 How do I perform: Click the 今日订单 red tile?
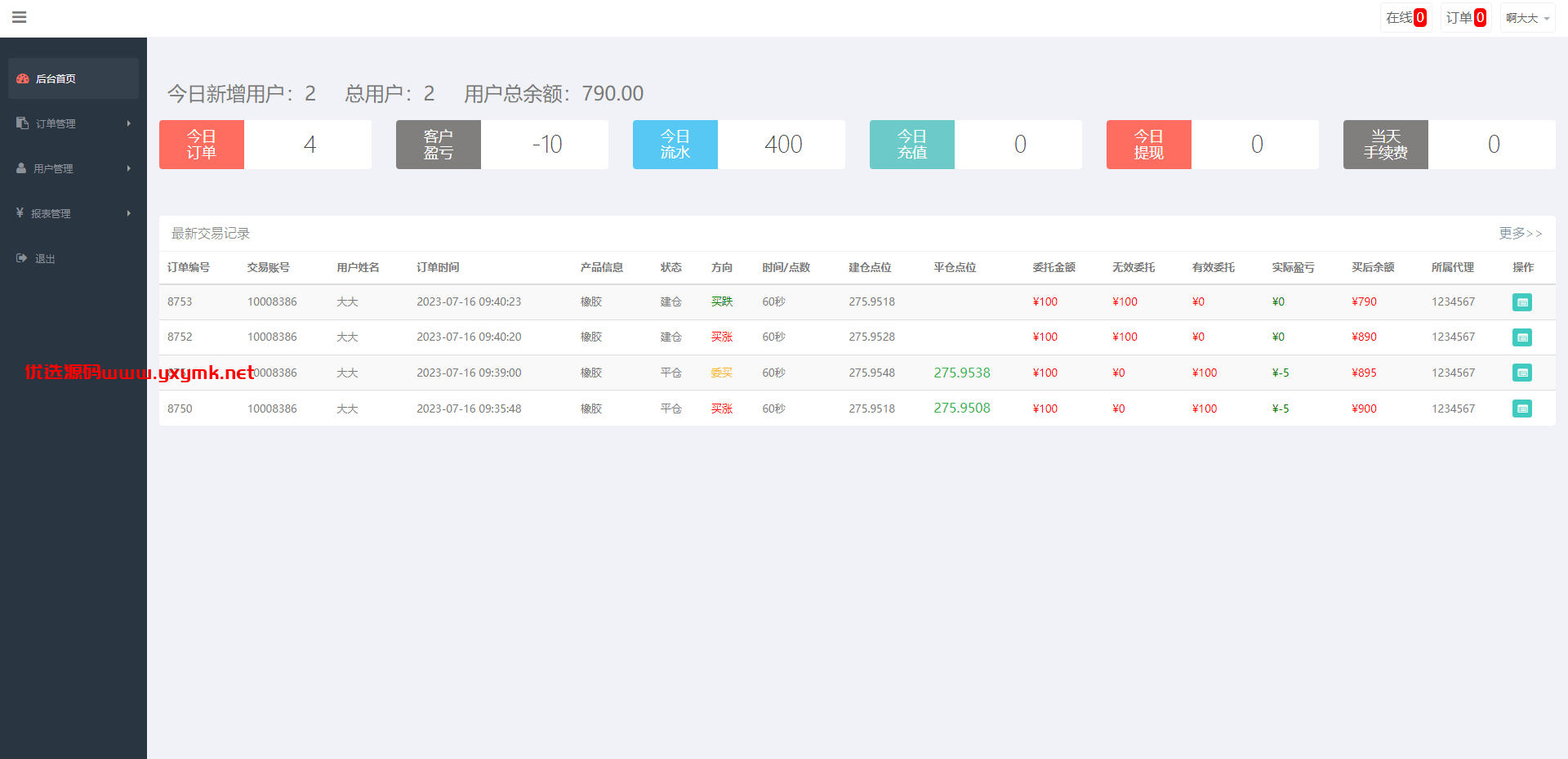pos(202,145)
